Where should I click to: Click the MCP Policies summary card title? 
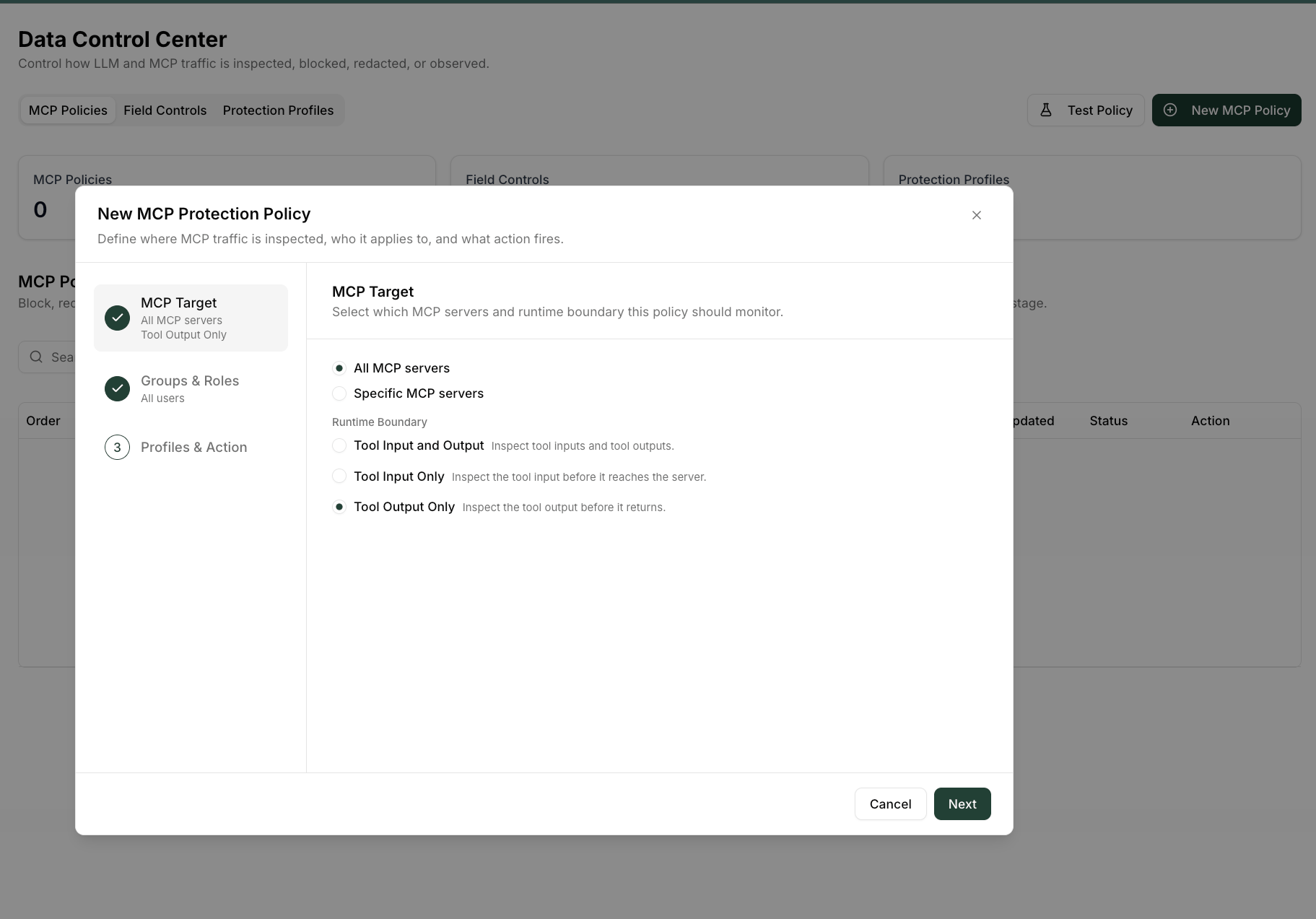point(73,179)
